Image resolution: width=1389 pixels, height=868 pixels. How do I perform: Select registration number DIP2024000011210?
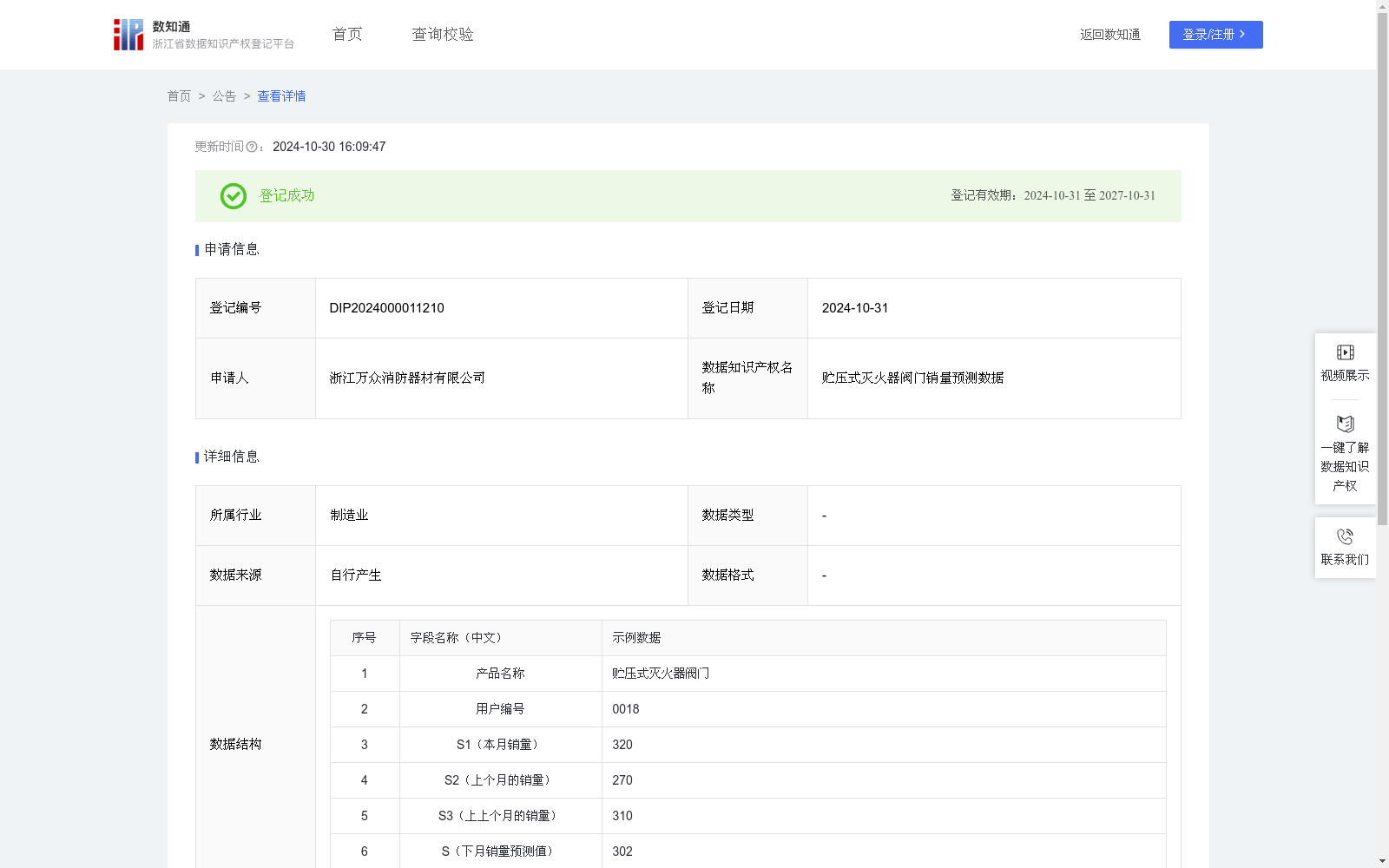[387, 308]
